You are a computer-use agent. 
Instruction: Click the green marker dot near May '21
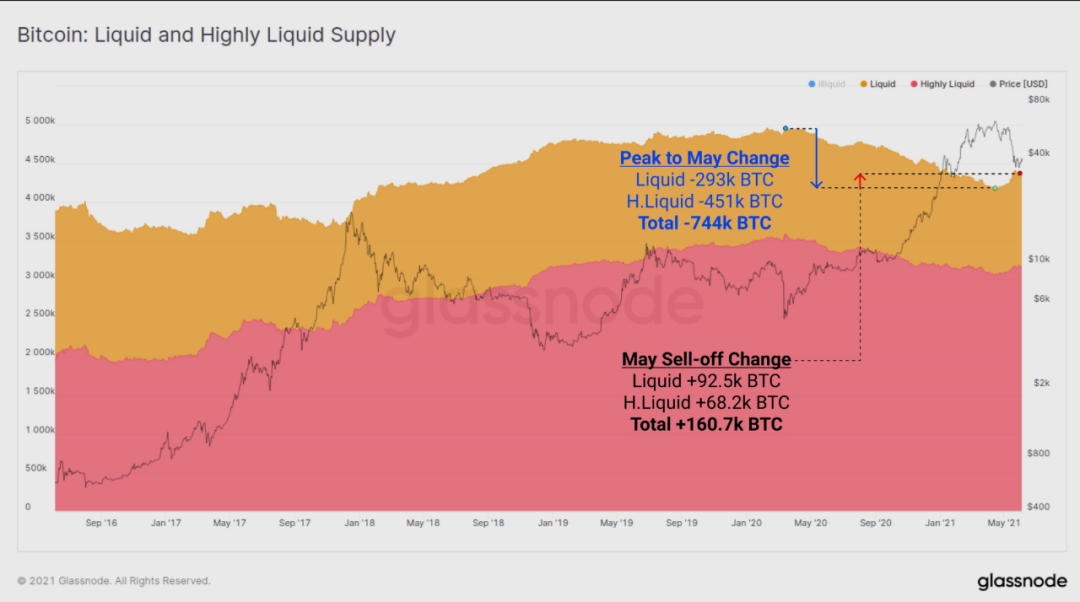tap(995, 188)
